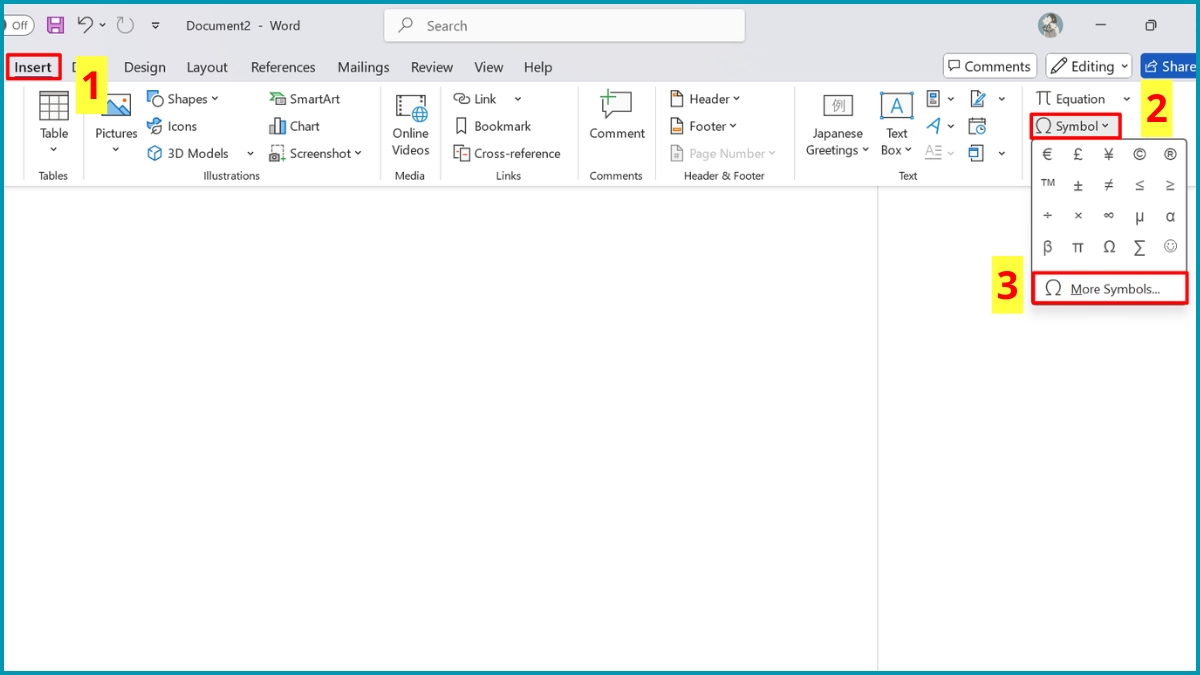Click the Save icon in title bar
The height and width of the screenshot is (675, 1200).
point(55,25)
